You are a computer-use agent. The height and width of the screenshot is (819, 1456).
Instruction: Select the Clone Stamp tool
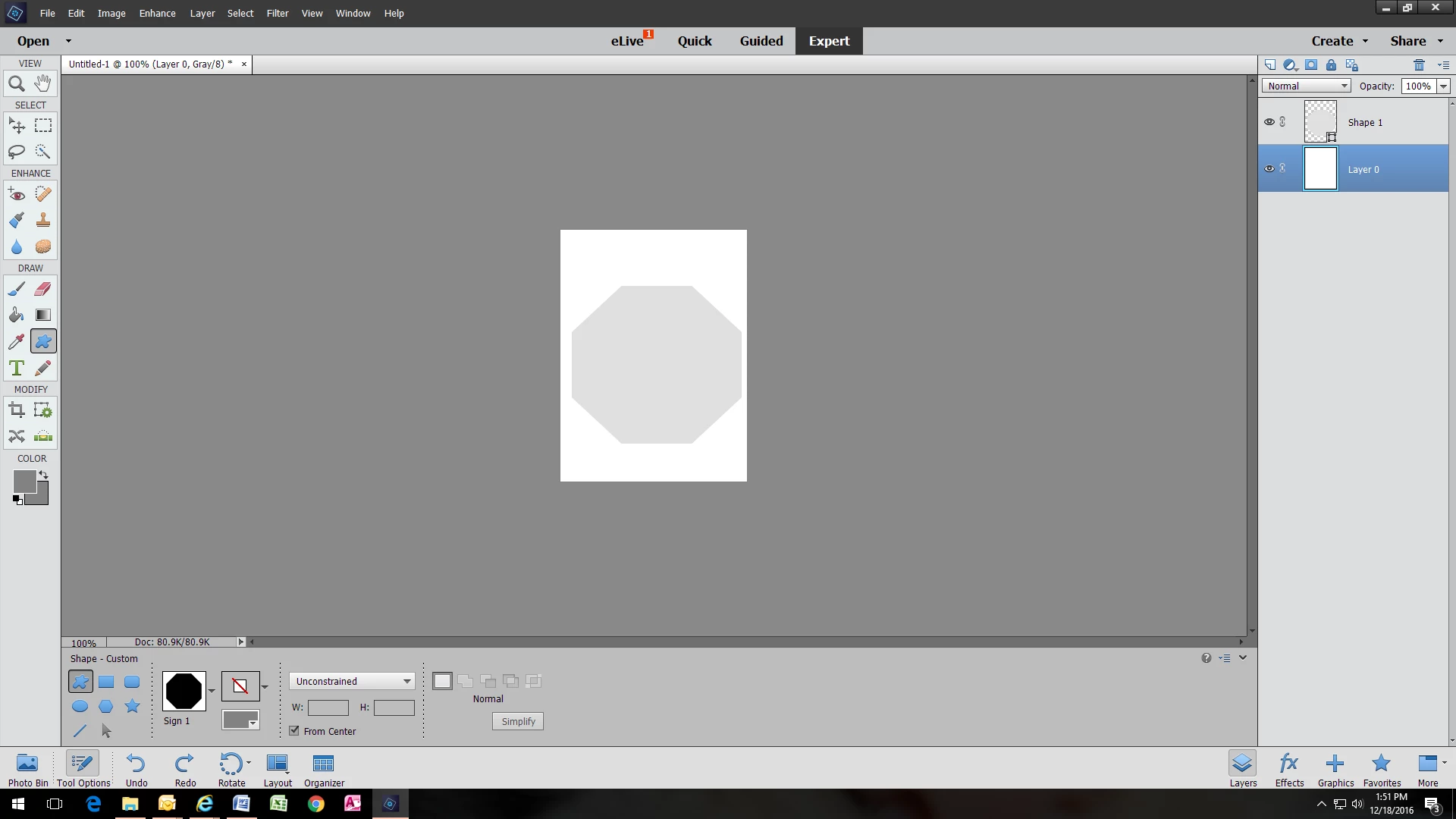43,221
